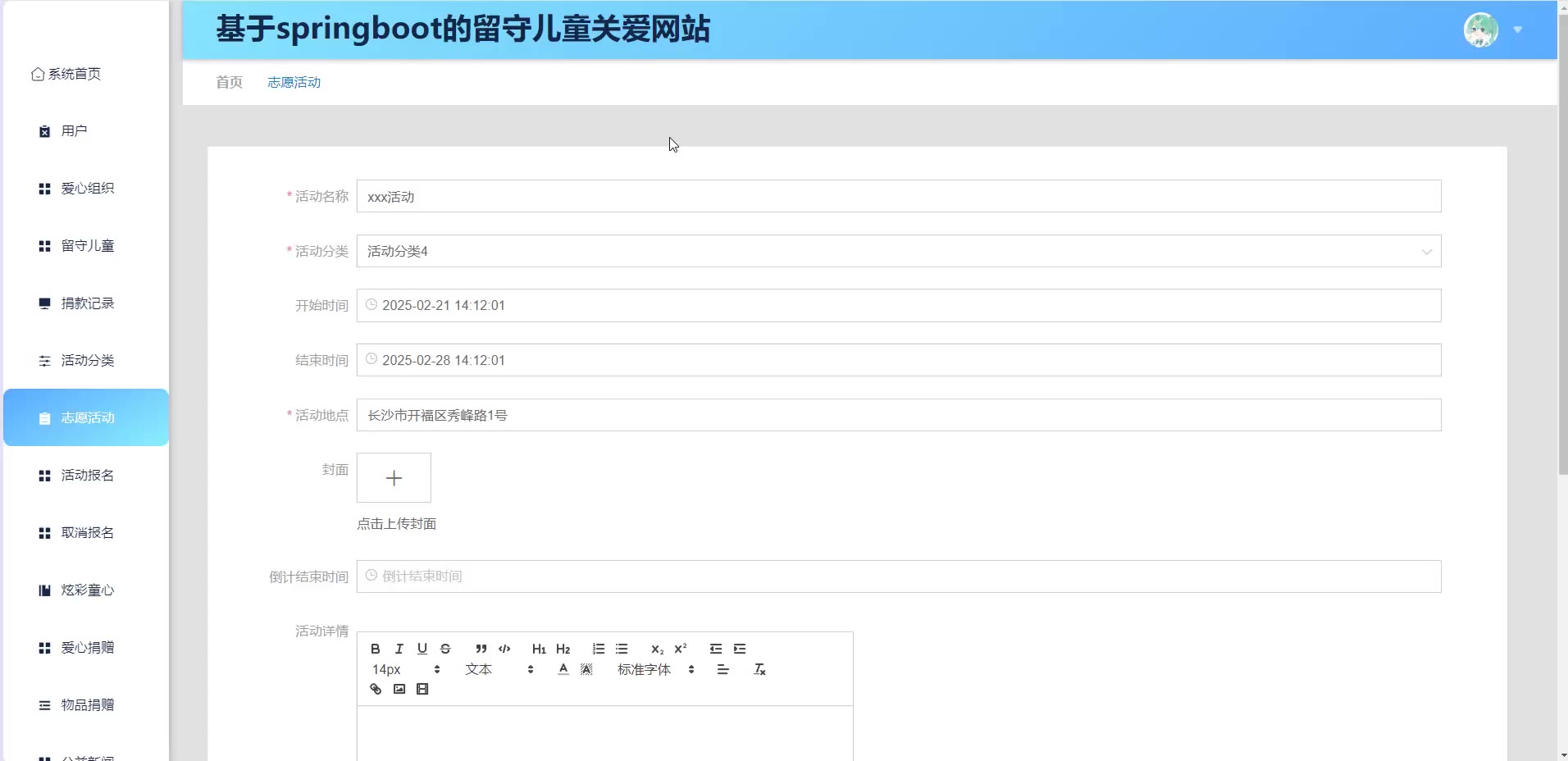Click the 活动地点 input field
Screen dimensions: 1568x761
[x=899, y=415]
